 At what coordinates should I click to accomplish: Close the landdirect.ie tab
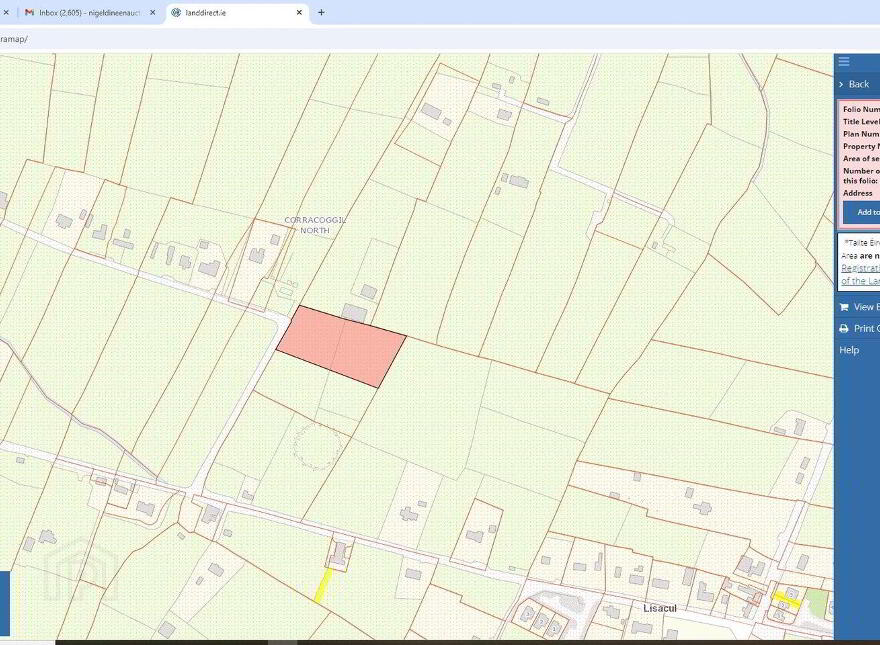299,12
